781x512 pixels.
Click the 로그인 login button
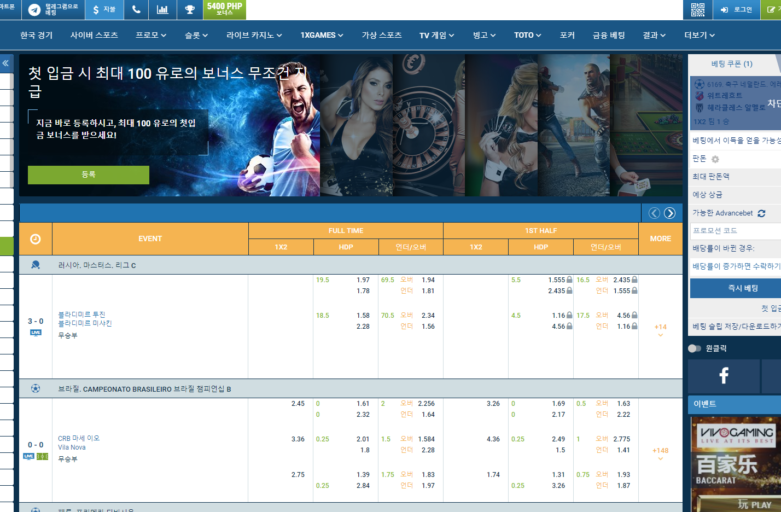(736, 9)
